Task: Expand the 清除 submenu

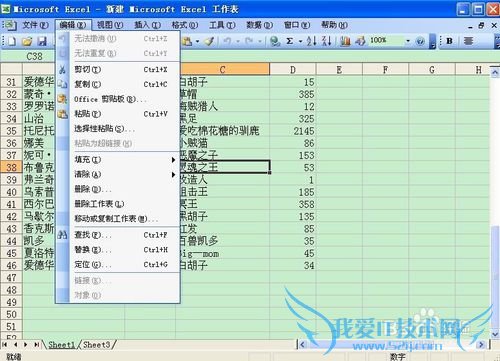Action: tap(118, 174)
